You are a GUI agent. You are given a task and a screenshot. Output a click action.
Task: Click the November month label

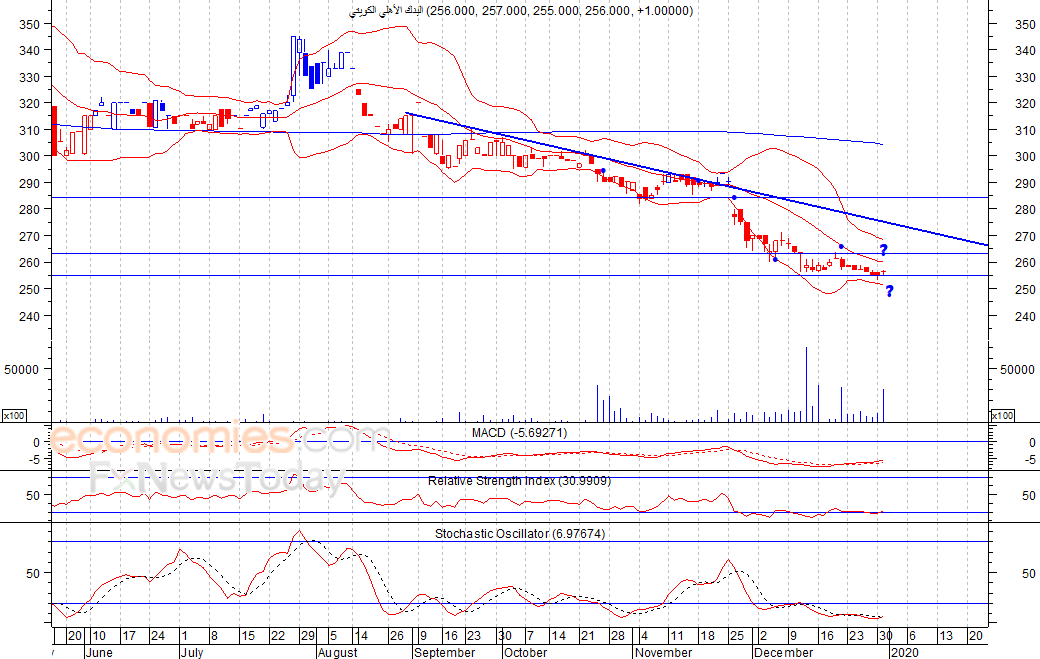pyautogui.click(x=663, y=652)
